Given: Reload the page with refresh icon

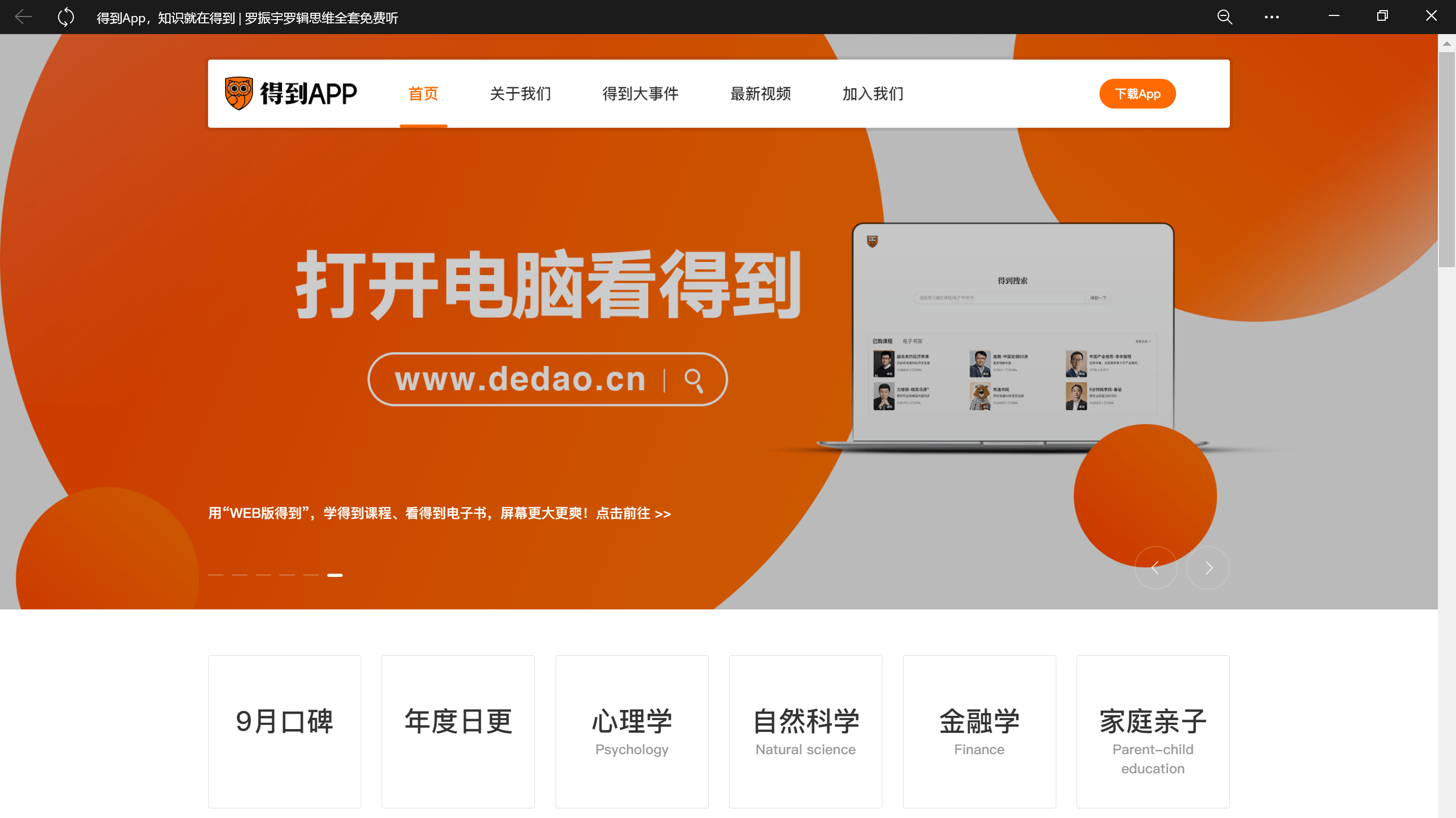Looking at the screenshot, I should [x=65, y=17].
